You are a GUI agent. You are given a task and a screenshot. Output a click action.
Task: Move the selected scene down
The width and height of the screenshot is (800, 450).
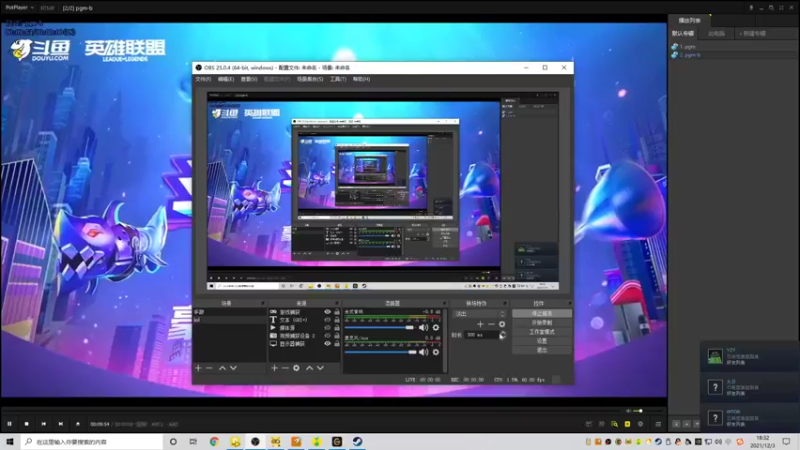coord(233,368)
